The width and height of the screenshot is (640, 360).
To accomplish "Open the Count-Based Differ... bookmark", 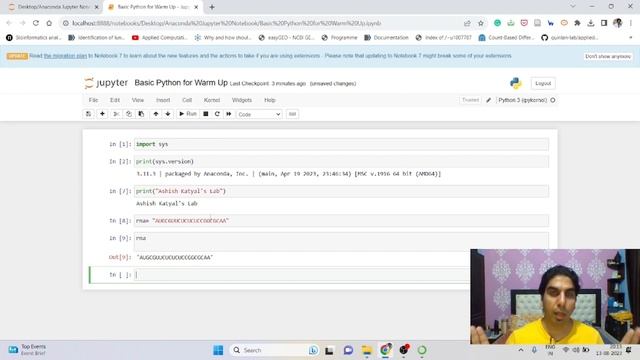I will [x=506, y=38].
